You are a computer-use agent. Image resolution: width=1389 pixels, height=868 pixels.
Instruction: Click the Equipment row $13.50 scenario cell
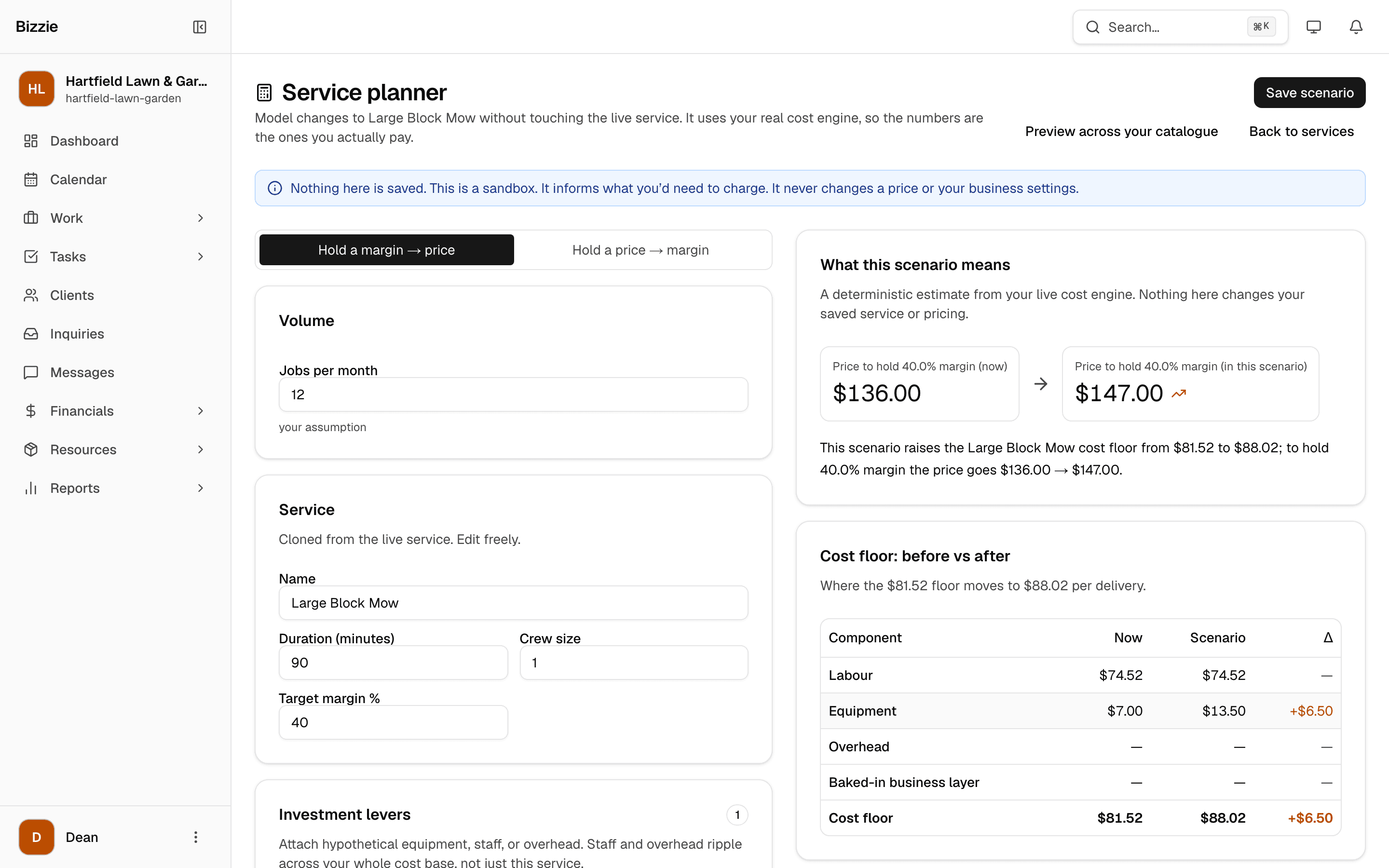[x=1224, y=711]
